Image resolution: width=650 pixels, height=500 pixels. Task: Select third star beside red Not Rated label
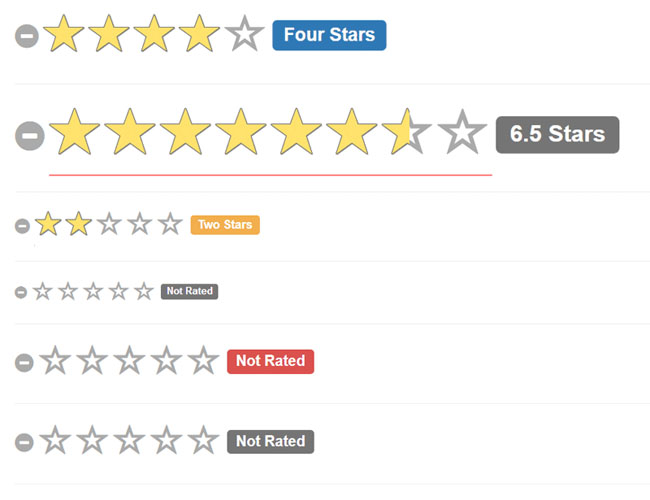[x=128, y=360]
